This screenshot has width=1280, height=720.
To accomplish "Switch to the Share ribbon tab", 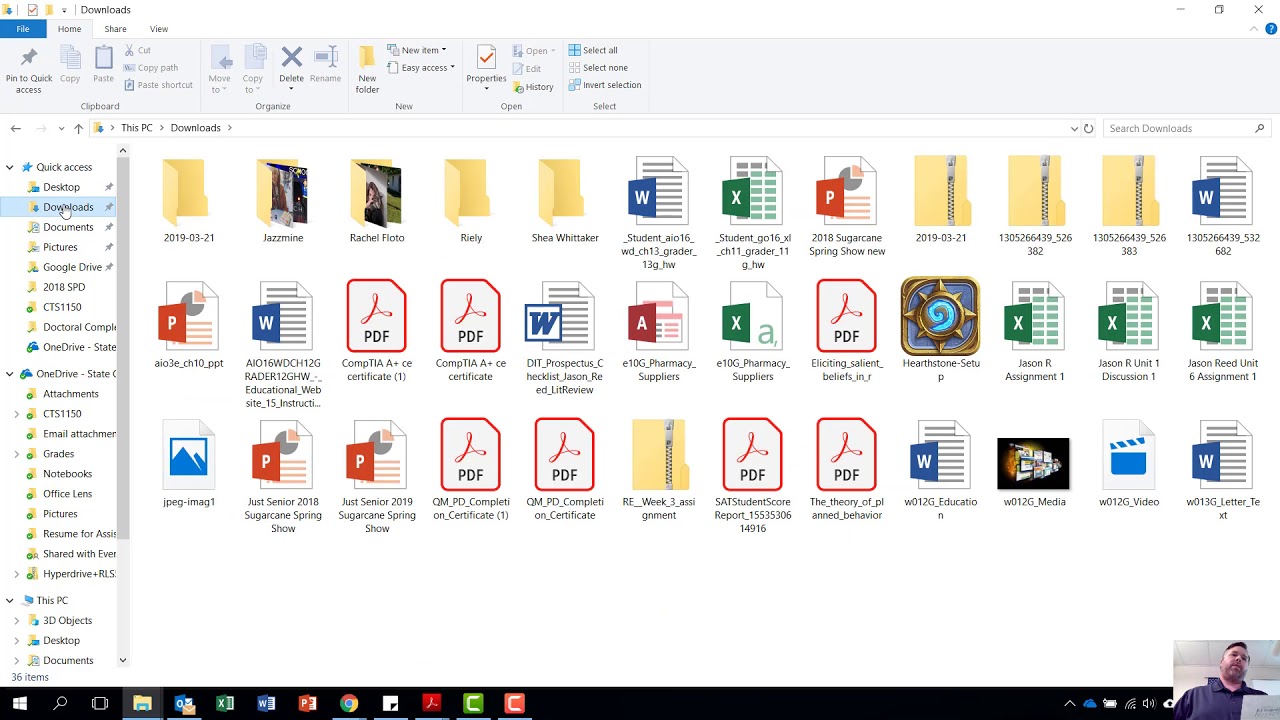I will point(115,29).
